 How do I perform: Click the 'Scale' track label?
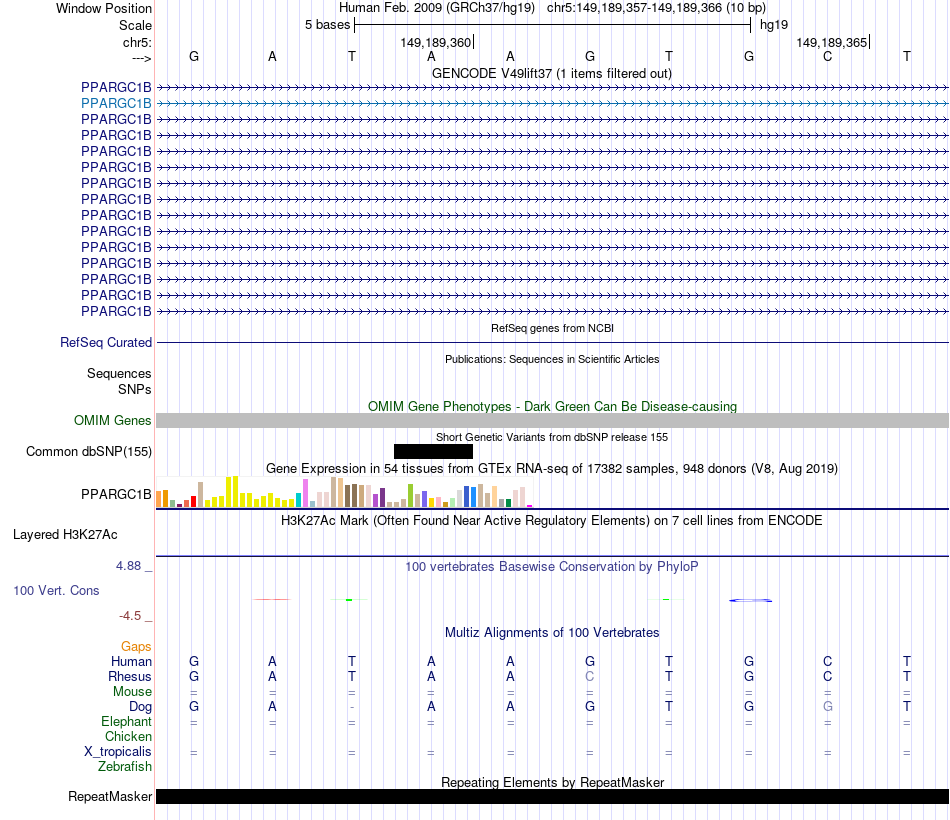[135, 25]
